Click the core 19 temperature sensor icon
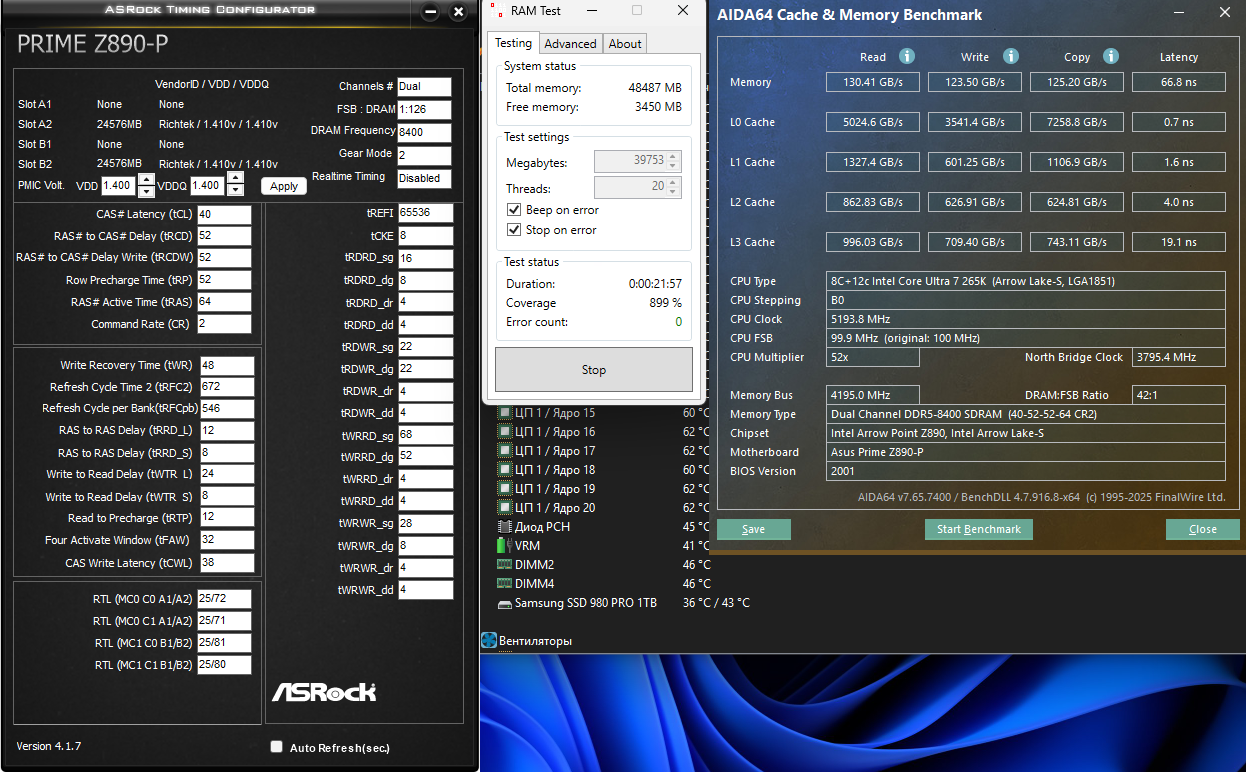Screen dimensions: 1246x772 coord(505,489)
